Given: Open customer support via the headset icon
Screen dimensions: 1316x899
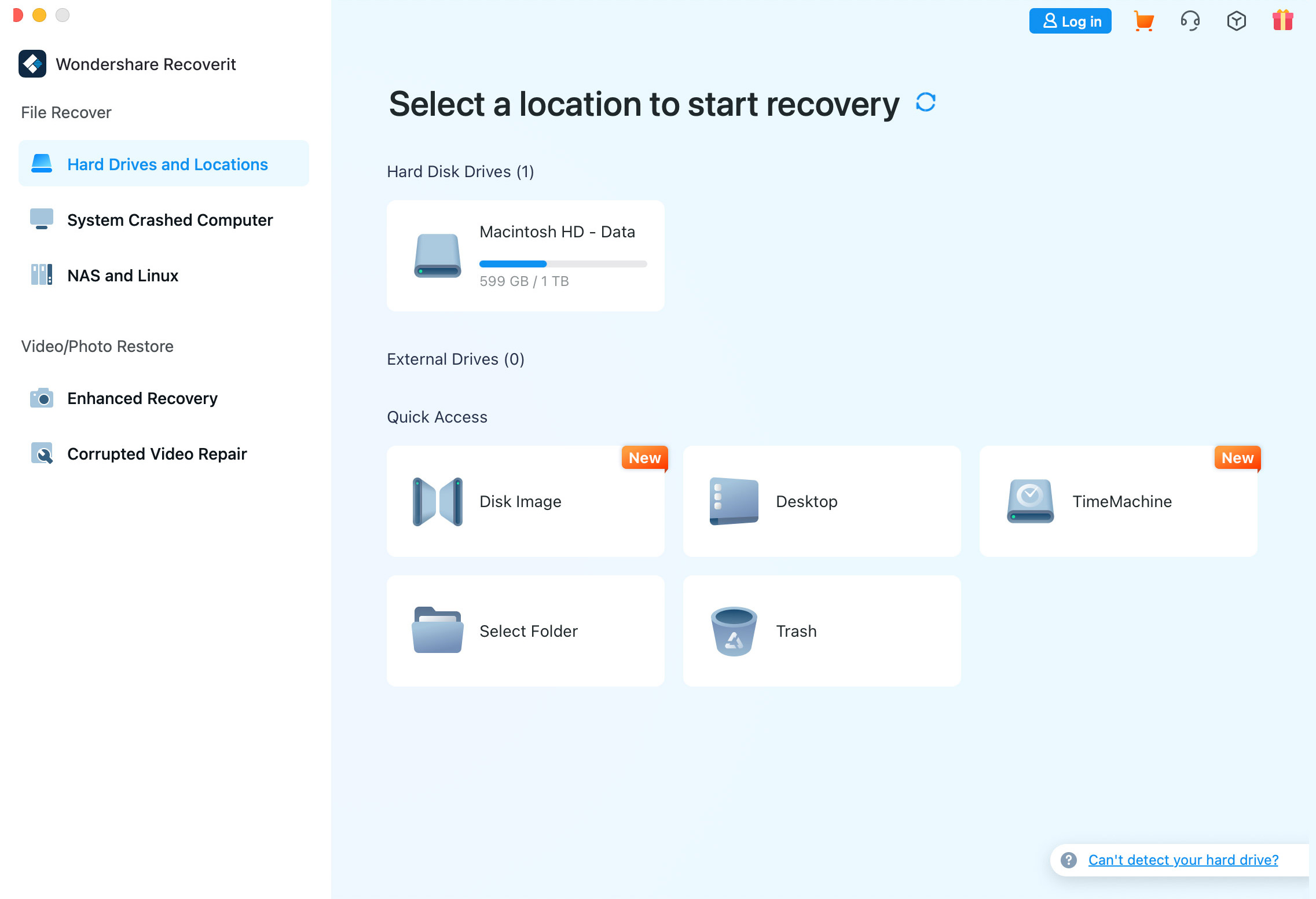Looking at the screenshot, I should [1190, 21].
